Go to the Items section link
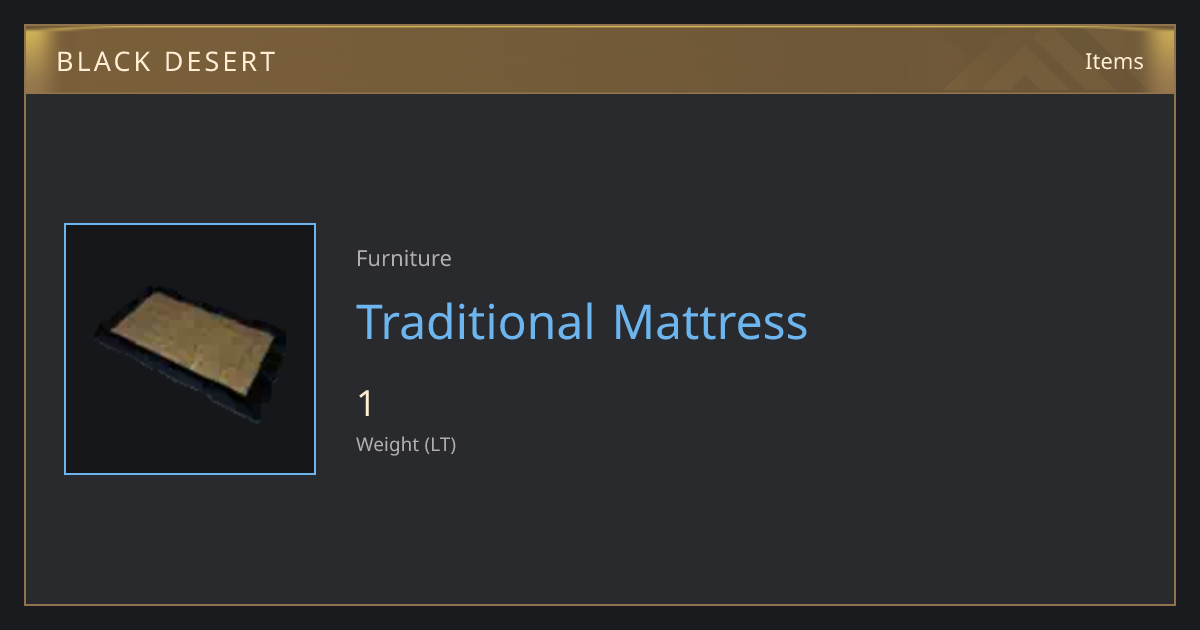Screen dimensions: 1200x630 click(x=1114, y=61)
